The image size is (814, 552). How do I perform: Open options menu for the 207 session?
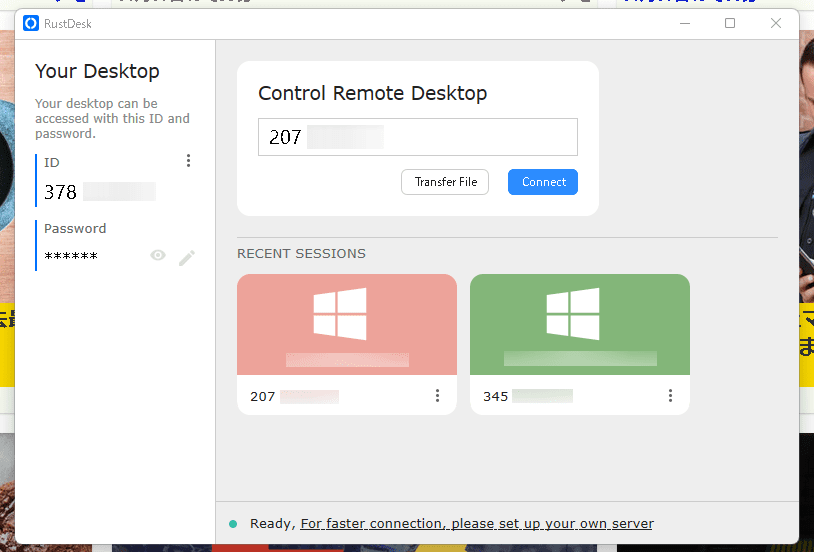coord(437,396)
